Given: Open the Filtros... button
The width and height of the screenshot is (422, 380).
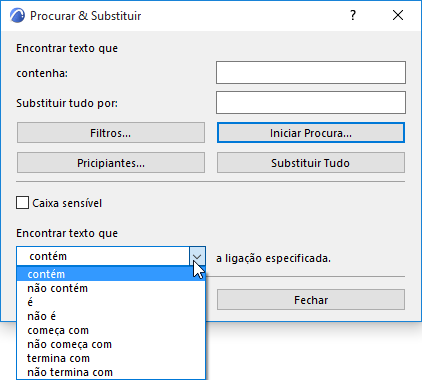Looking at the screenshot, I should (x=111, y=133).
